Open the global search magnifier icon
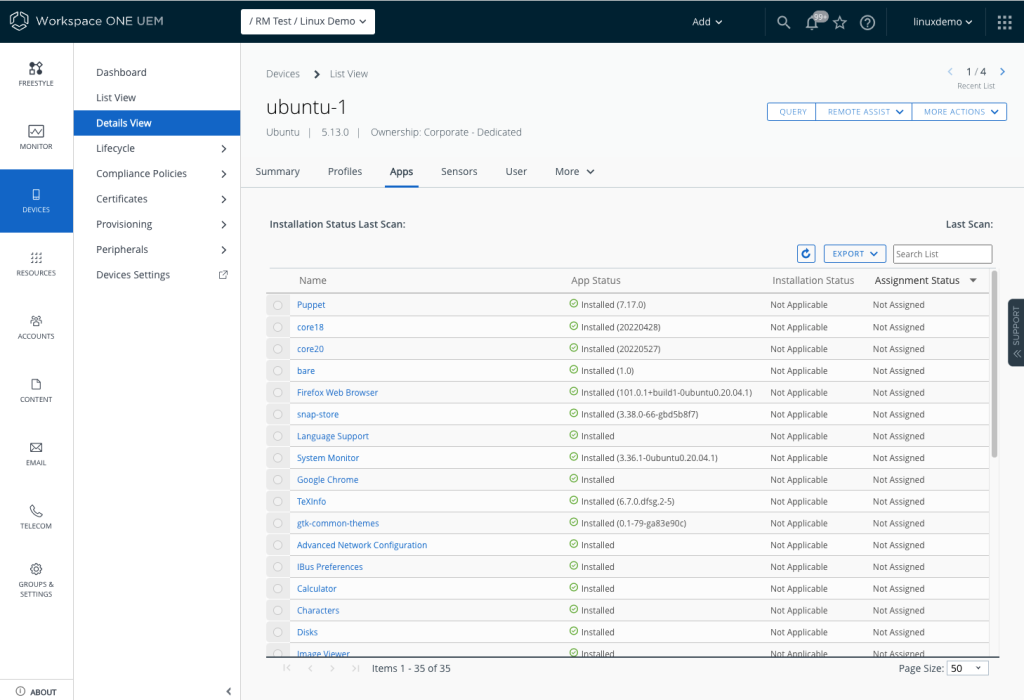Screen dimensions: 1024x700 pyautogui.click(x=784, y=22)
